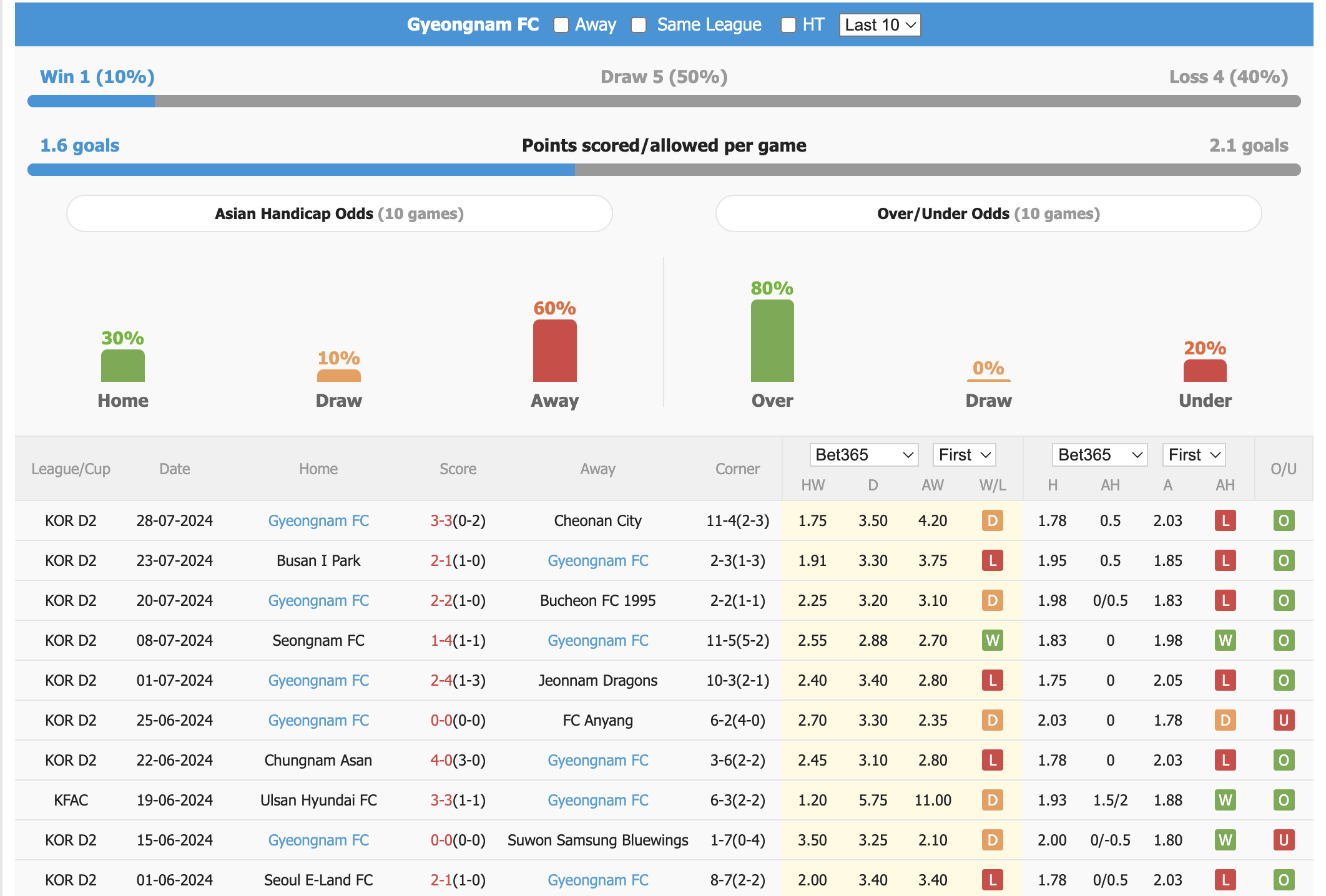Open Gyeongnam FC link in 23-07-2024 row
Image resolution: width=1326 pixels, height=896 pixels.
(x=598, y=560)
